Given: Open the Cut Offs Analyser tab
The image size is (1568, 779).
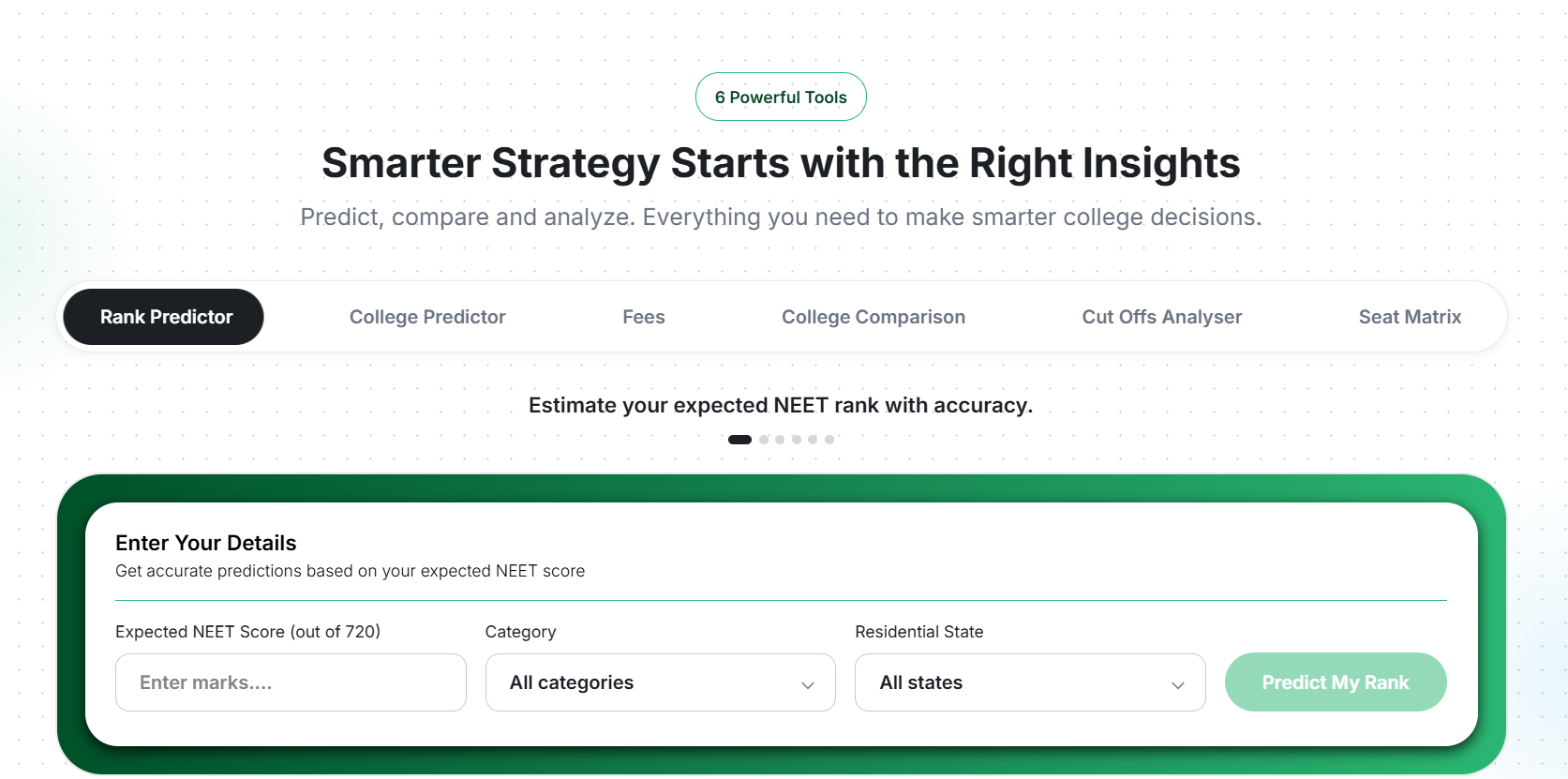Looking at the screenshot, I should click(x=1161, y=317).
